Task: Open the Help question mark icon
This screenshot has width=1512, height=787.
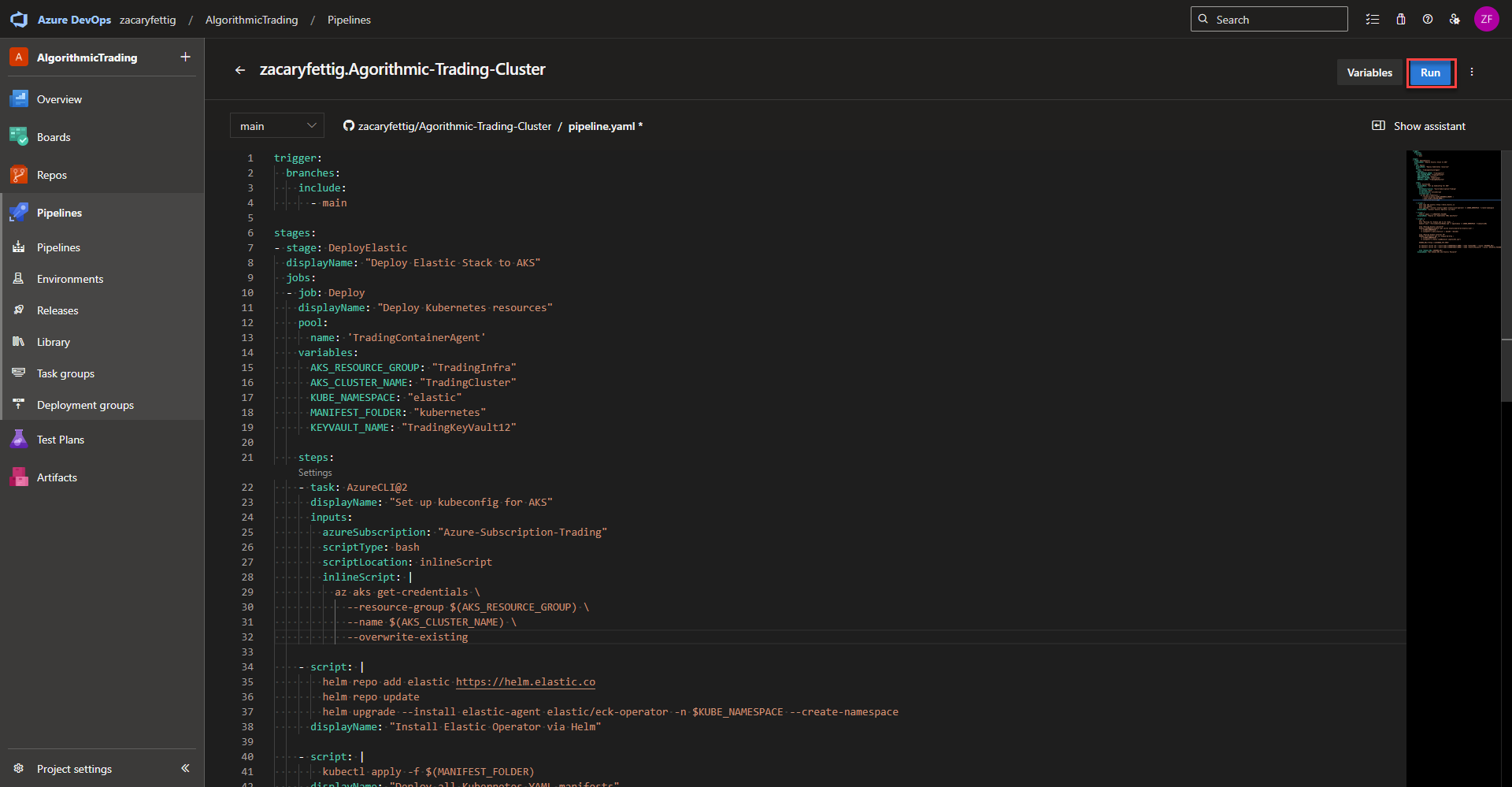Action: pyautogui.click(x=1428, y=20)
